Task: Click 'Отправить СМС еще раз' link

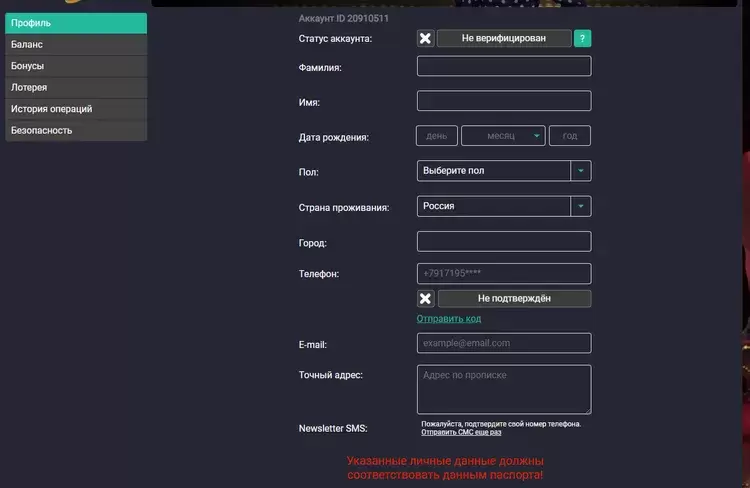Action: (461, 433)
